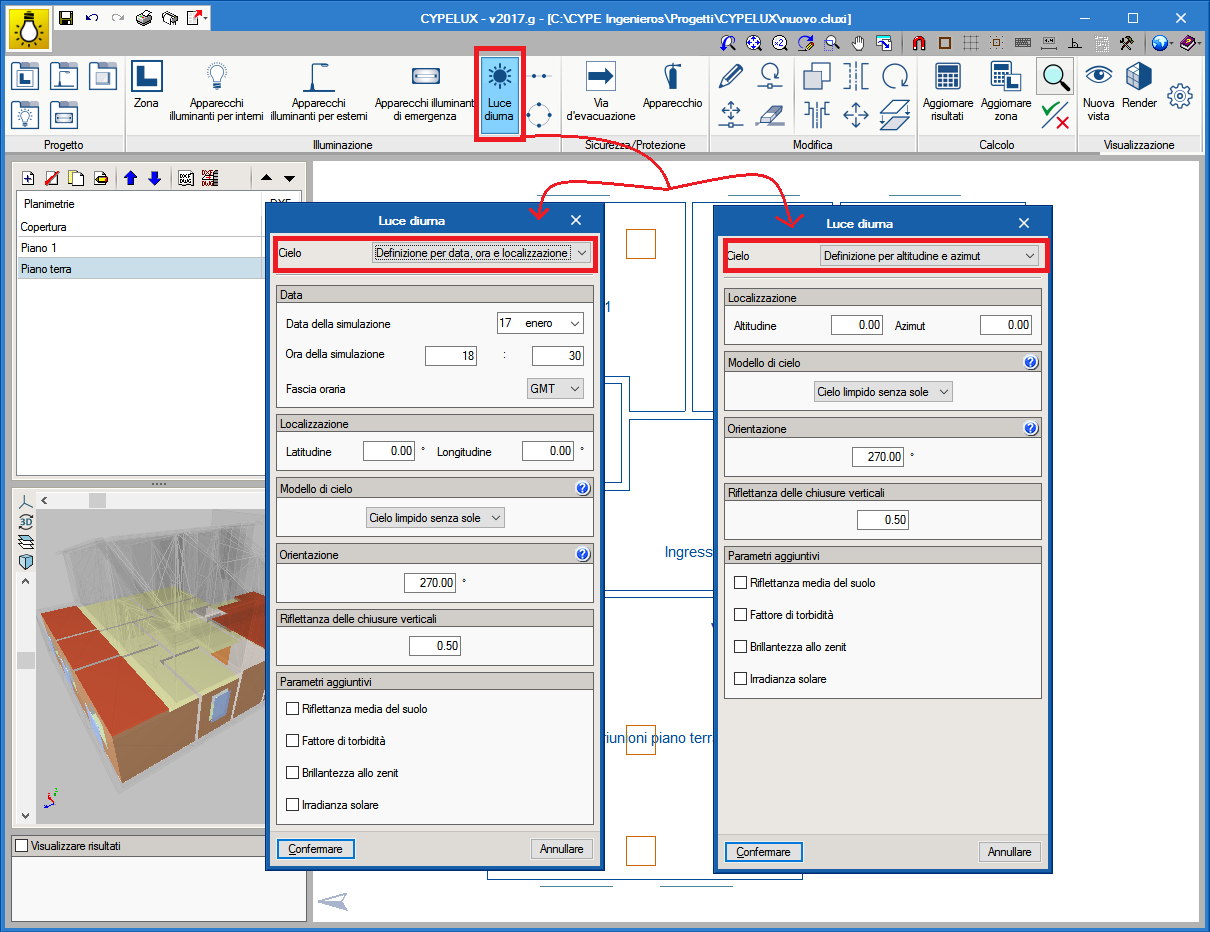Viewport: 1210px width, 932px height.
Task: Click the Azimut input field
Action: (1005, 325)
